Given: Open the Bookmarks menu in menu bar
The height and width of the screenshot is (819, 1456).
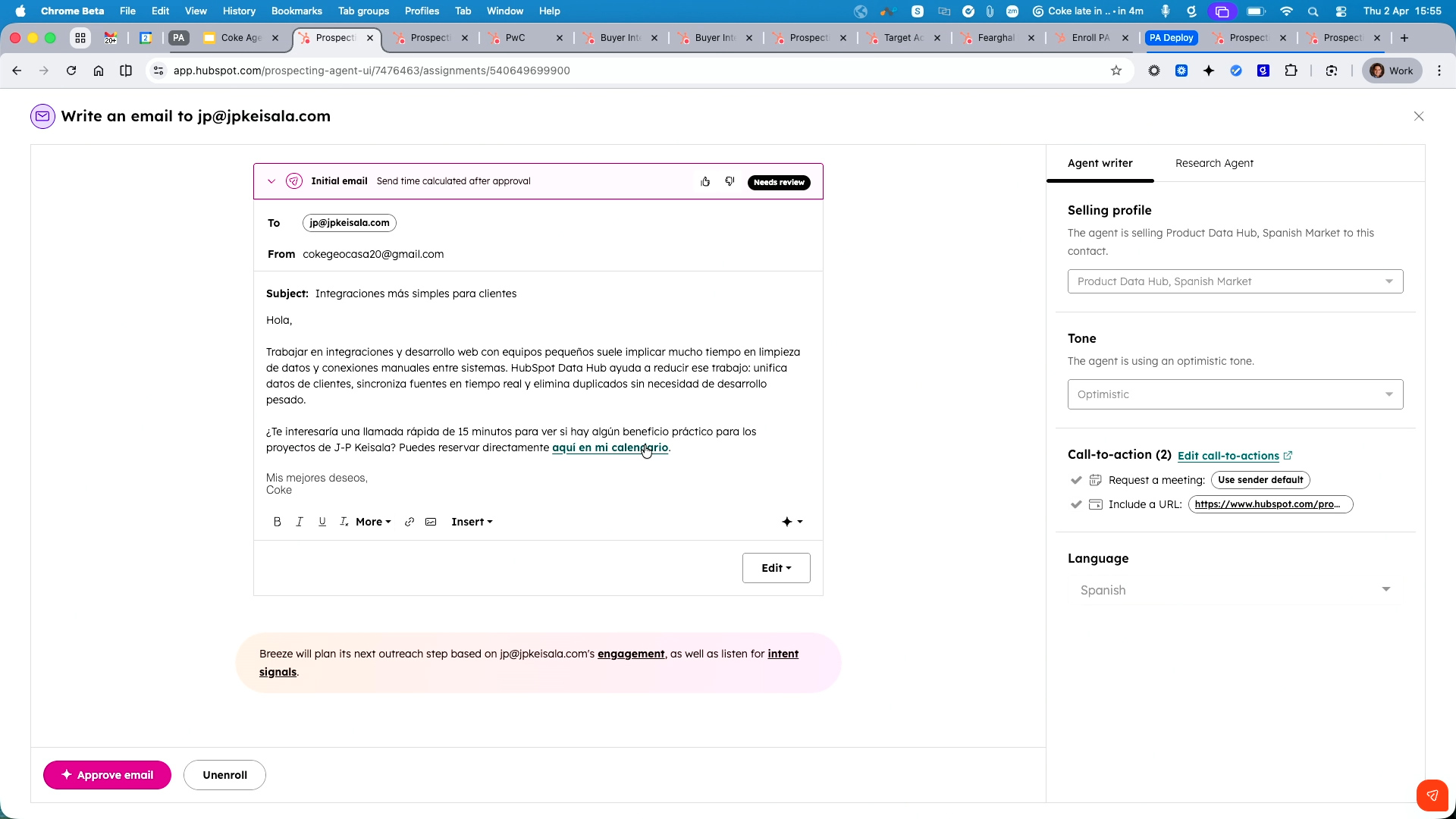Looking at the screenshot, I should point(297,11).
